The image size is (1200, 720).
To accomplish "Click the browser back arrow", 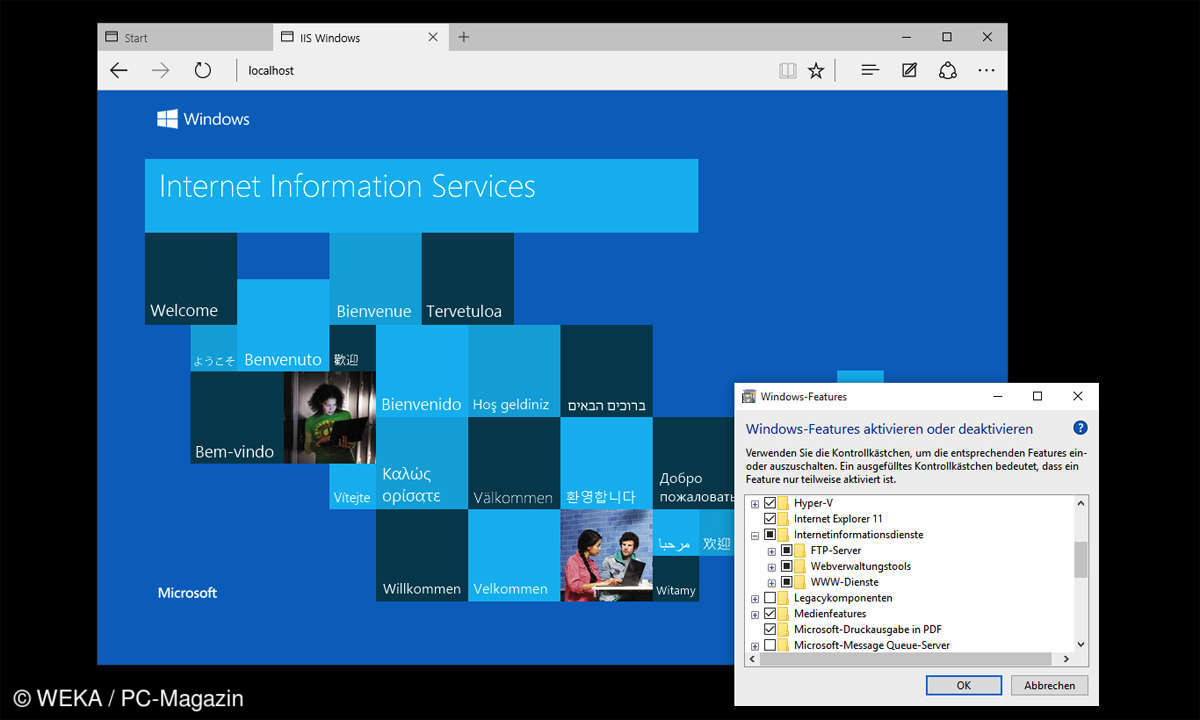I will (x=119, y=70).
